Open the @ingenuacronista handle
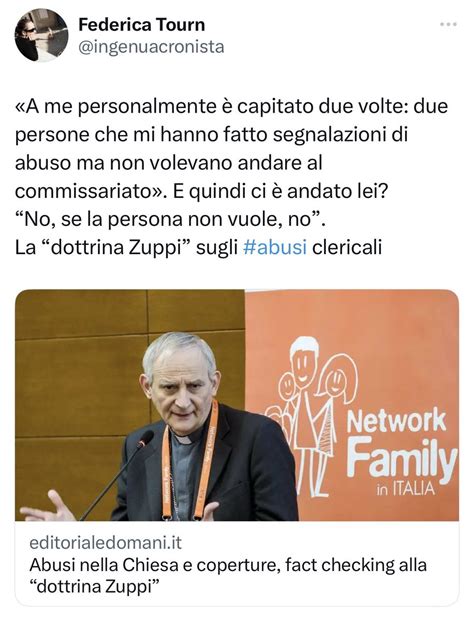The width and height of the screenshot is (474, 620). click(x=151, y=47)
